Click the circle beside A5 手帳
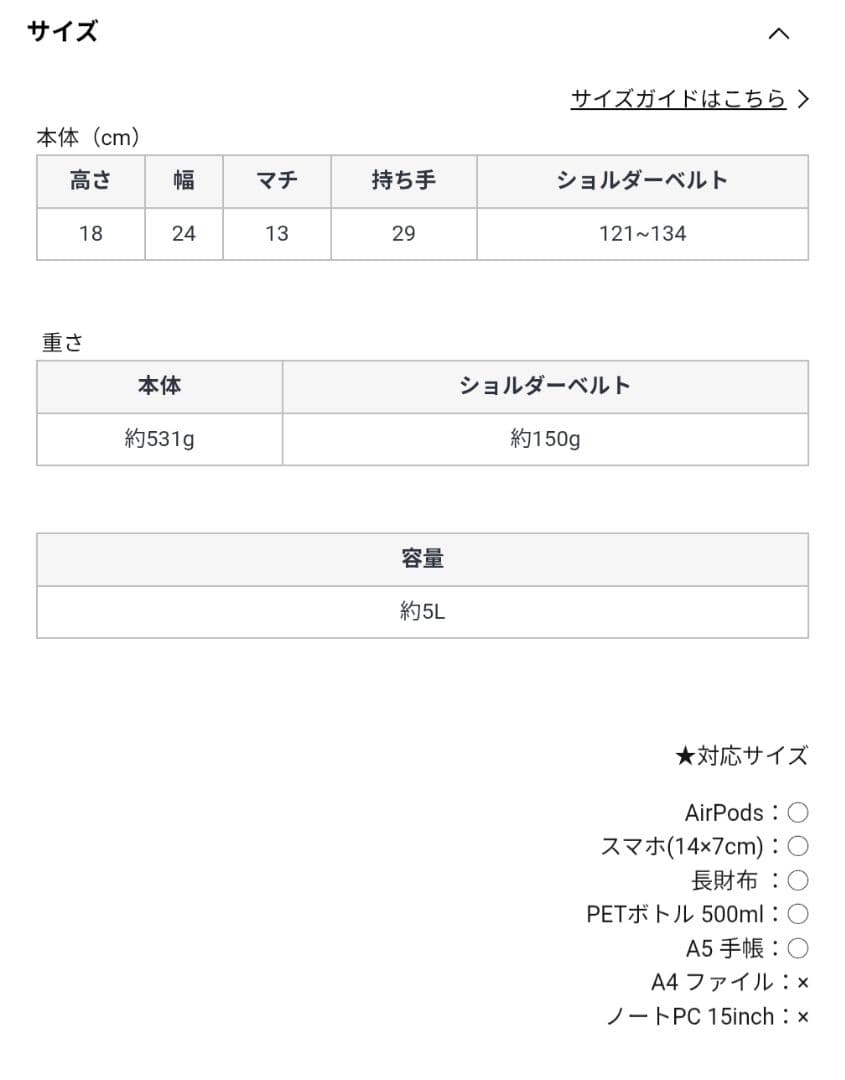The width and height of the screenshot is (845, 1080). pyautogui.click(x=798, y=947)
